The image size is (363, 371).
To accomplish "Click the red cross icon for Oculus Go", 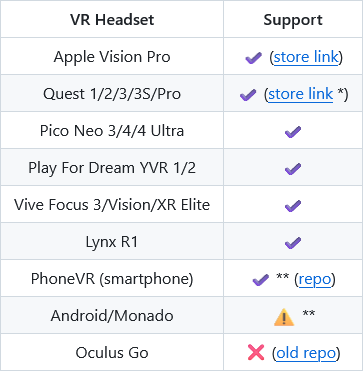I will (256, 353).
